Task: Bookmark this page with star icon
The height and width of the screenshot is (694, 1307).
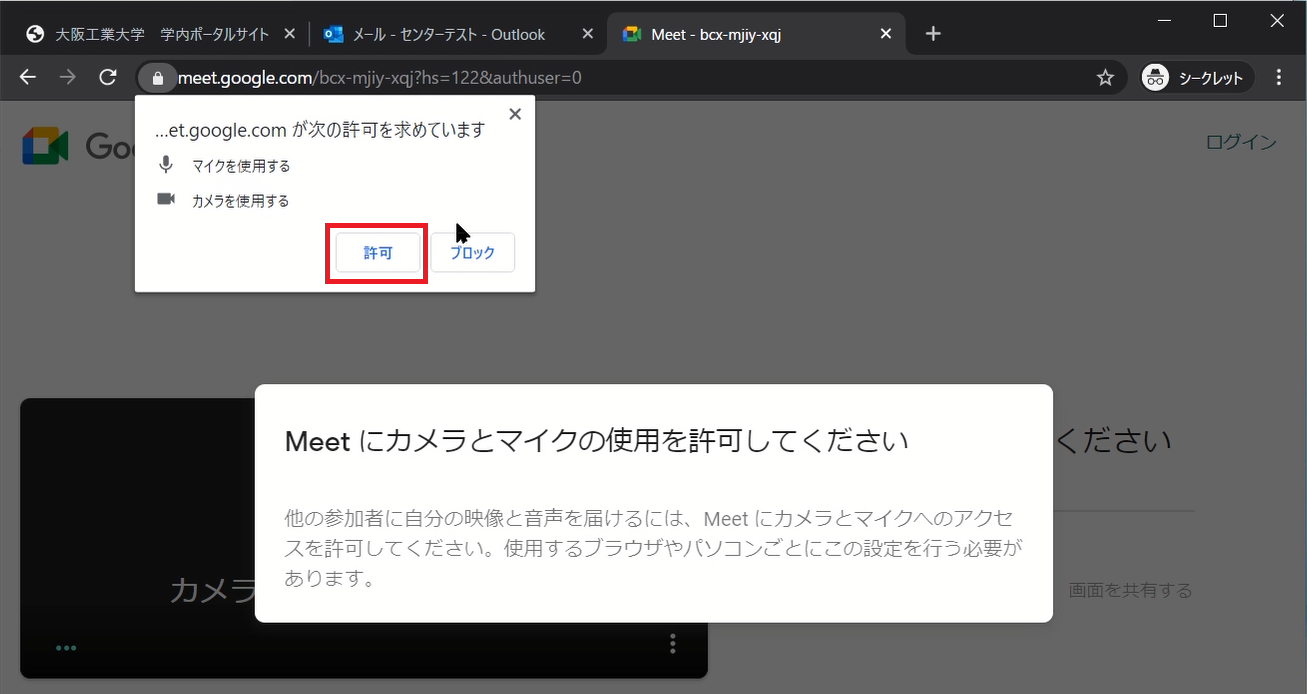Action: click(1105, 77)
